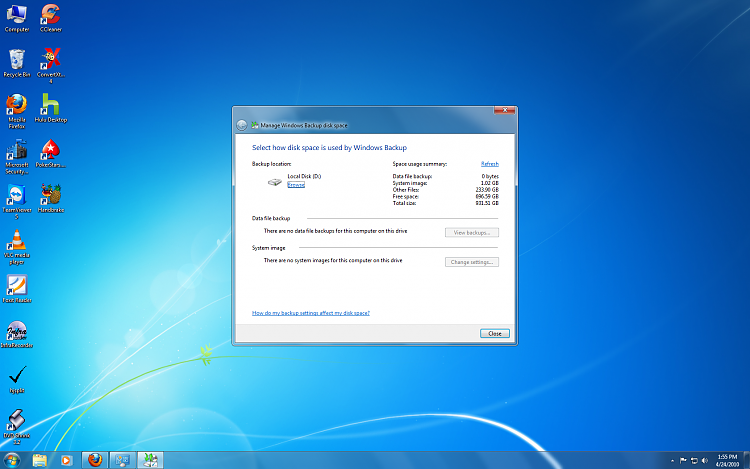Click the 'Other Files:' row label
This screenshot has height=469, width=750.
point(406,190)
